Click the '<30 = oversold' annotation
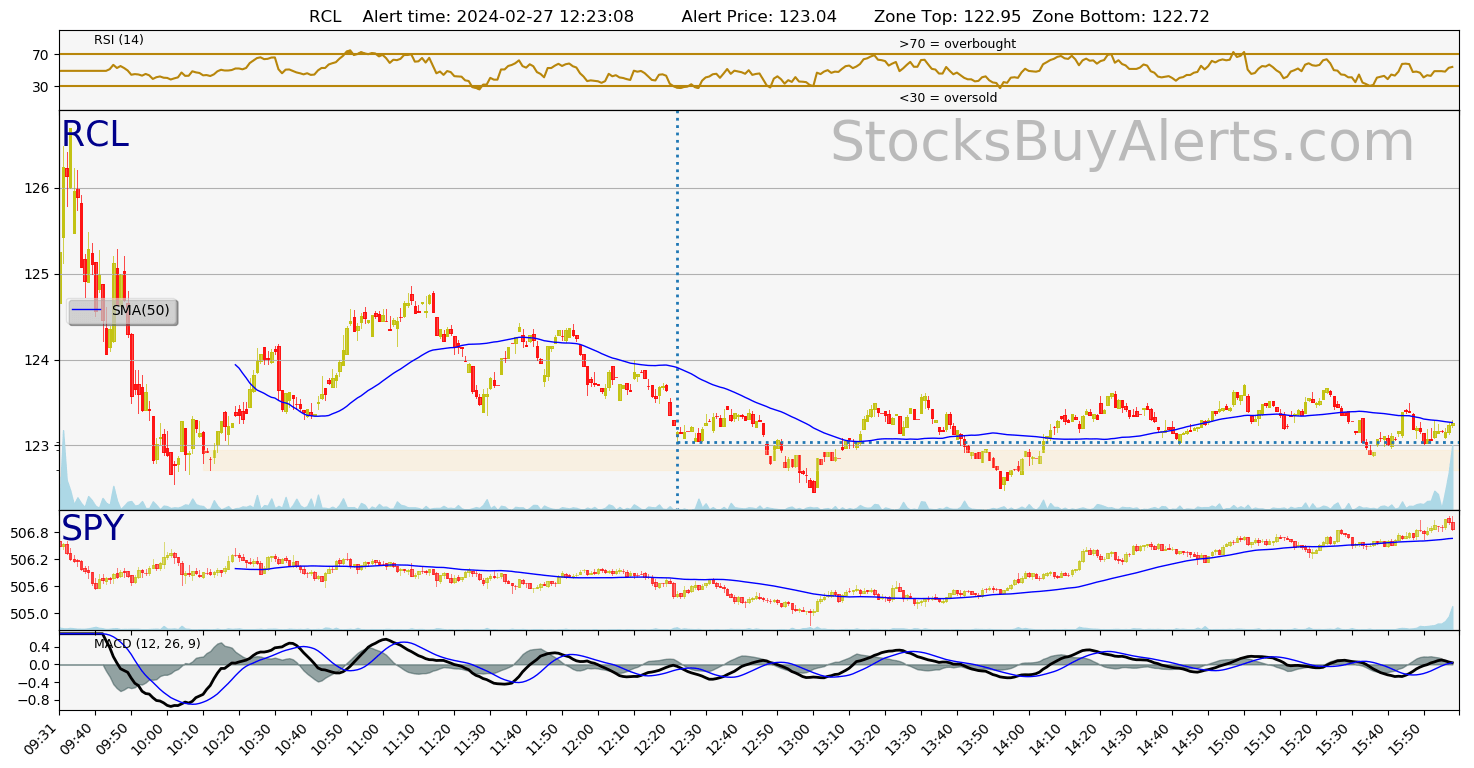 [948, 98]
